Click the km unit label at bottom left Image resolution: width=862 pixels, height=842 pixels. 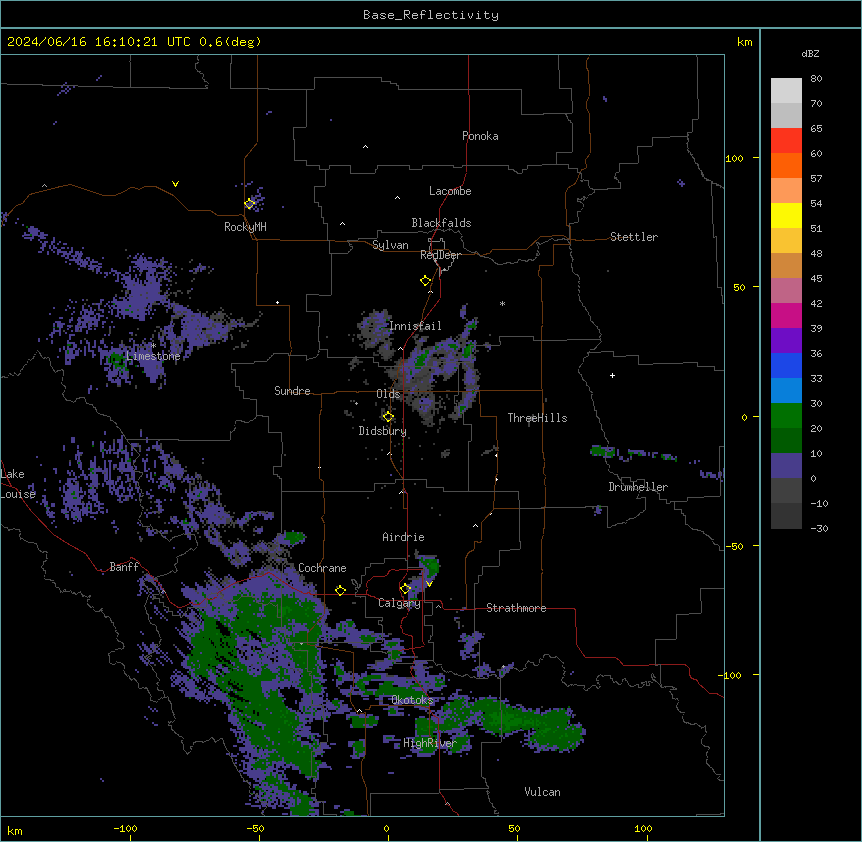click(15, 830)
